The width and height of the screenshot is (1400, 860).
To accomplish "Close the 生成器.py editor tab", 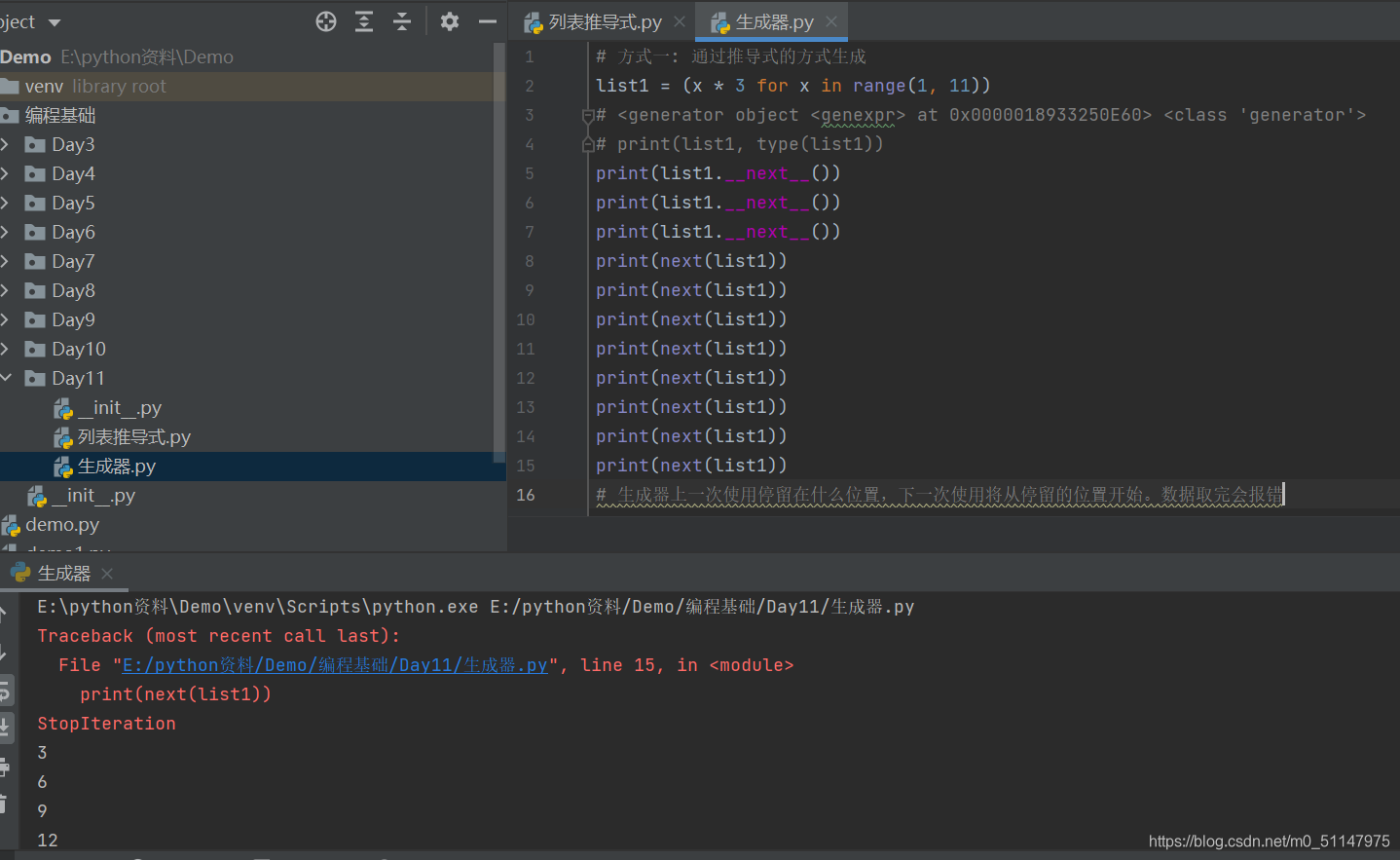I will tap(831, 21).
